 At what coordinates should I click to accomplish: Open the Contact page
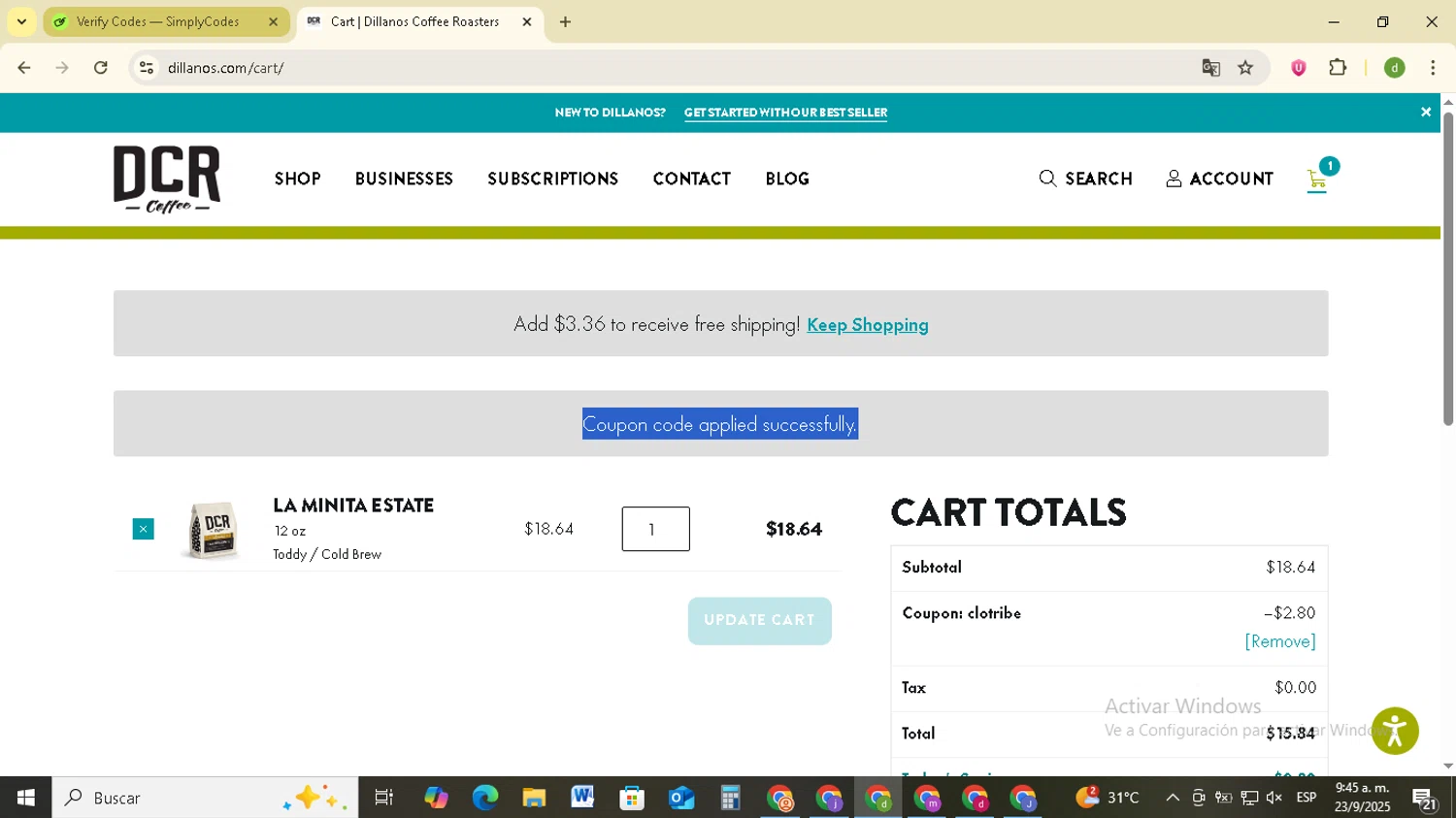pyautogui.click(x=691, y=179)
